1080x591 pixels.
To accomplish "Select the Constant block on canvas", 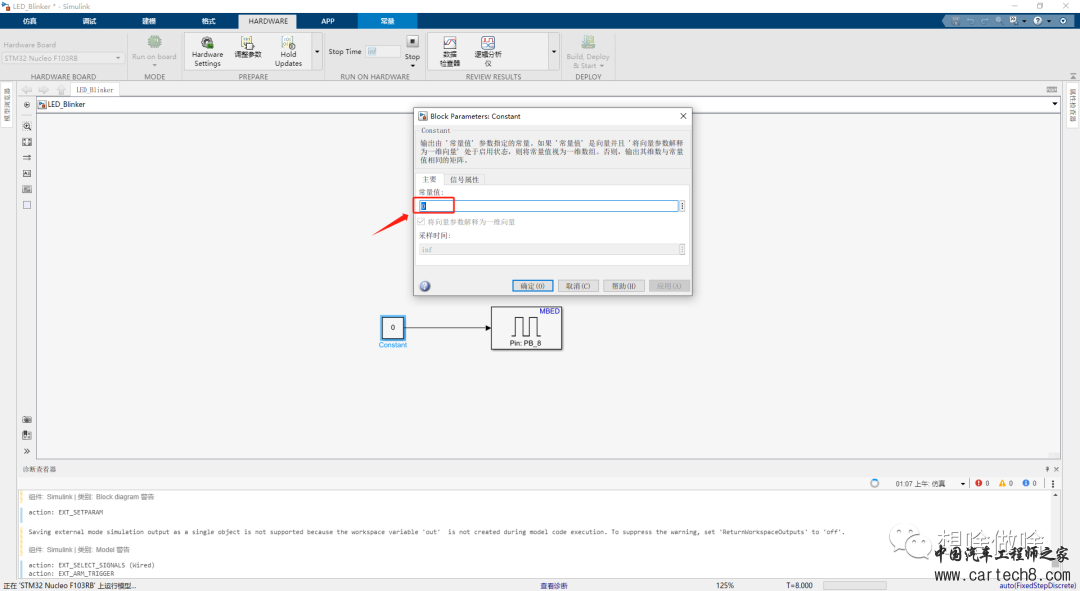I will tap(393, 327).
